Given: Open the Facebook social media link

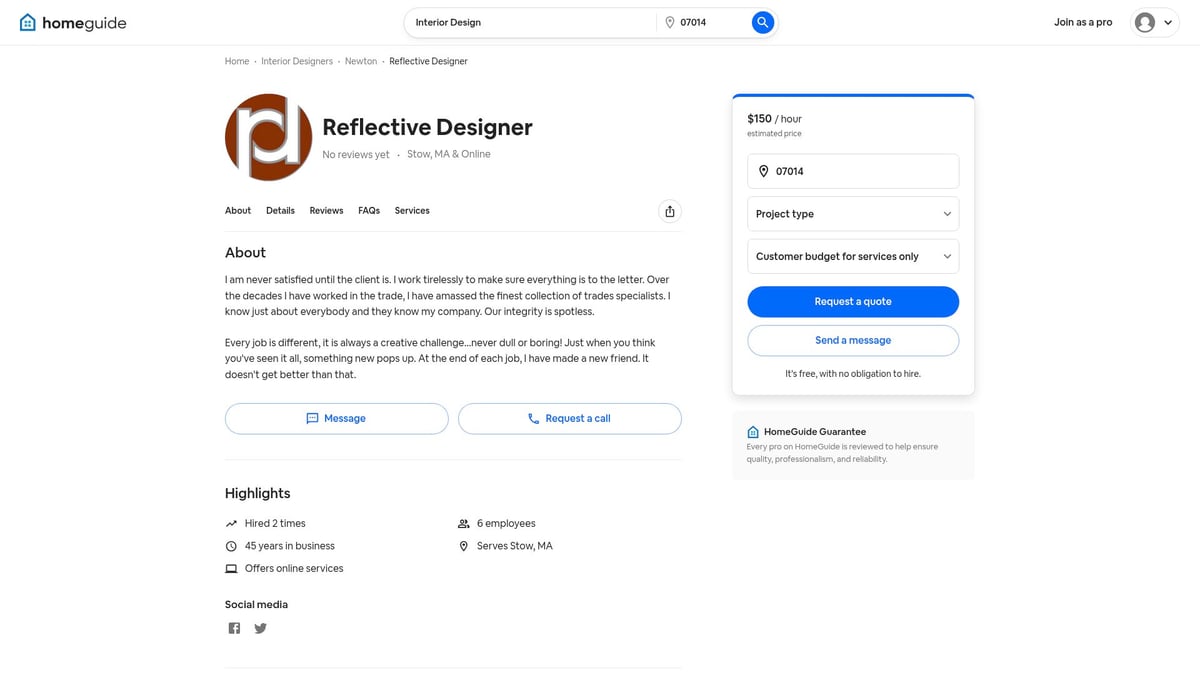Looking at the screenshot, I should [234, 628].
